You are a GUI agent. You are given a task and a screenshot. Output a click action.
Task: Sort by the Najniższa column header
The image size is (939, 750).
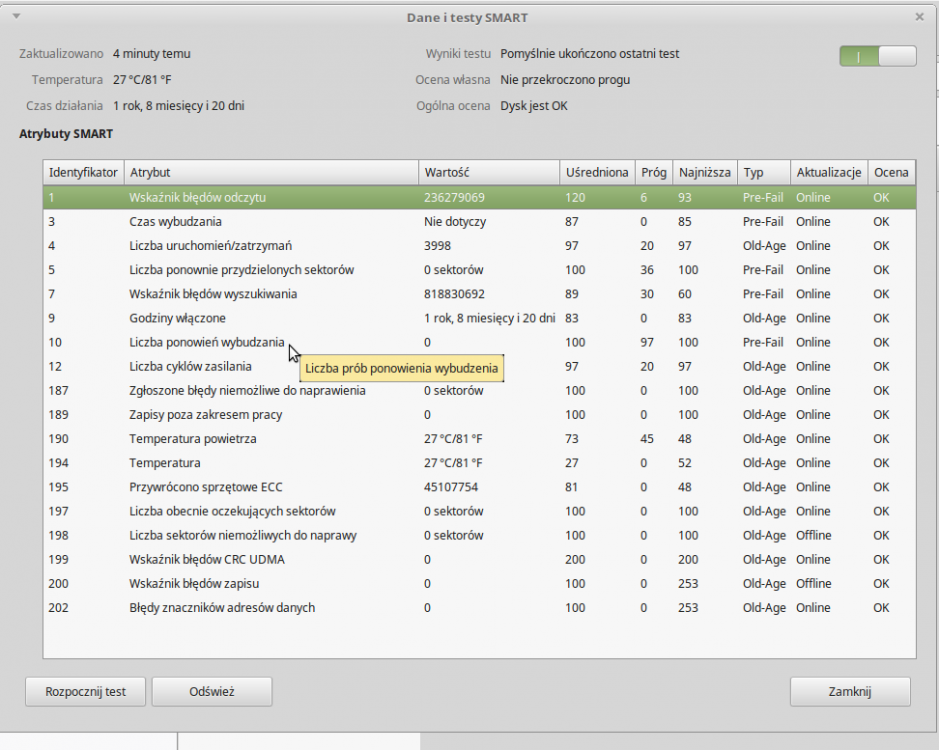click(705, 173)
